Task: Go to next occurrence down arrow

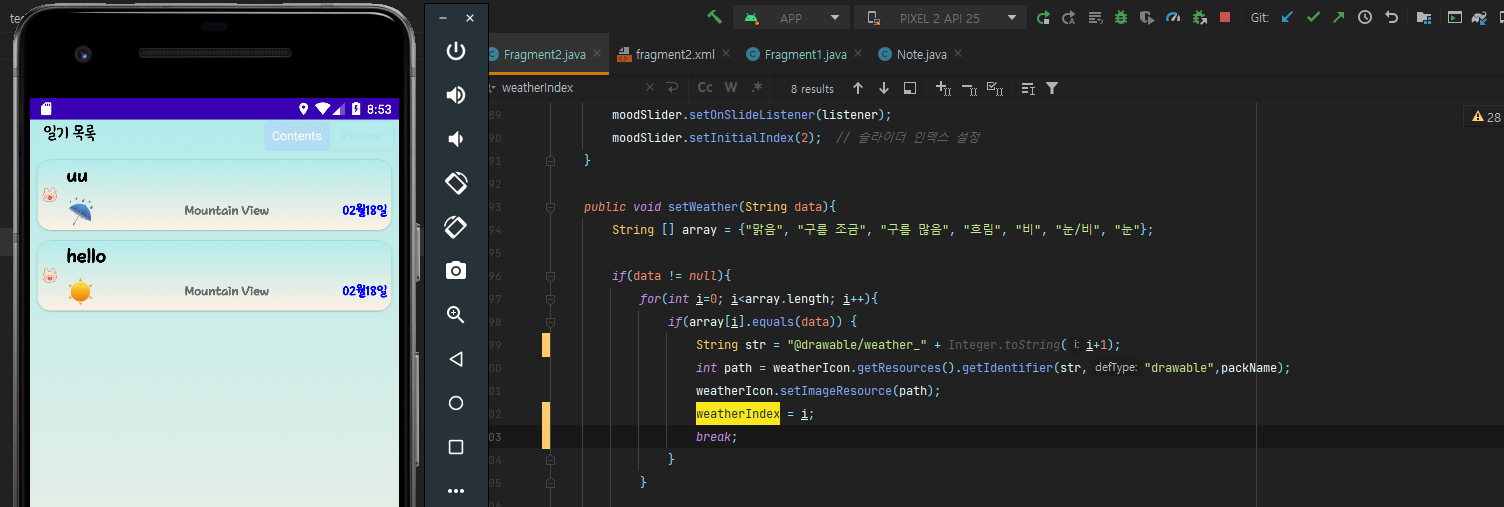Action: pyautogui.click(x=883, y=88)
